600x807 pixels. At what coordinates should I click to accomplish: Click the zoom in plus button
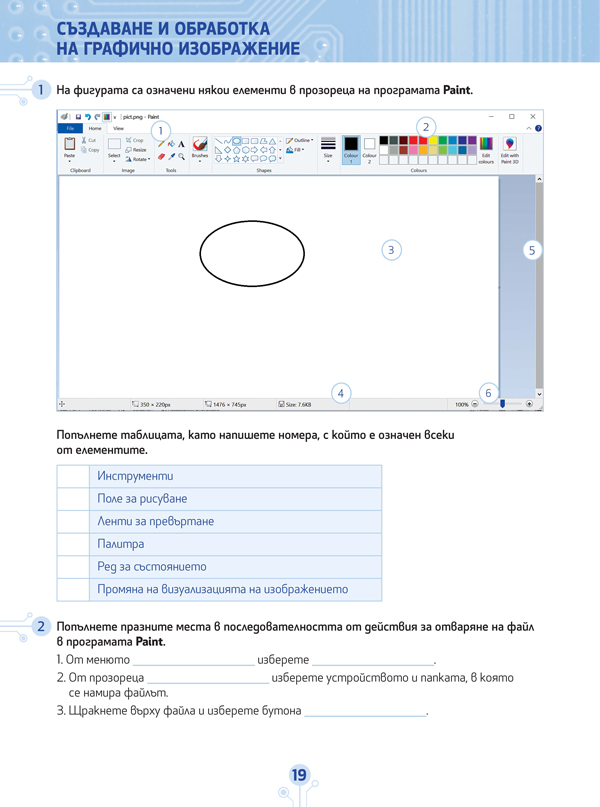(x=529, y=405)
